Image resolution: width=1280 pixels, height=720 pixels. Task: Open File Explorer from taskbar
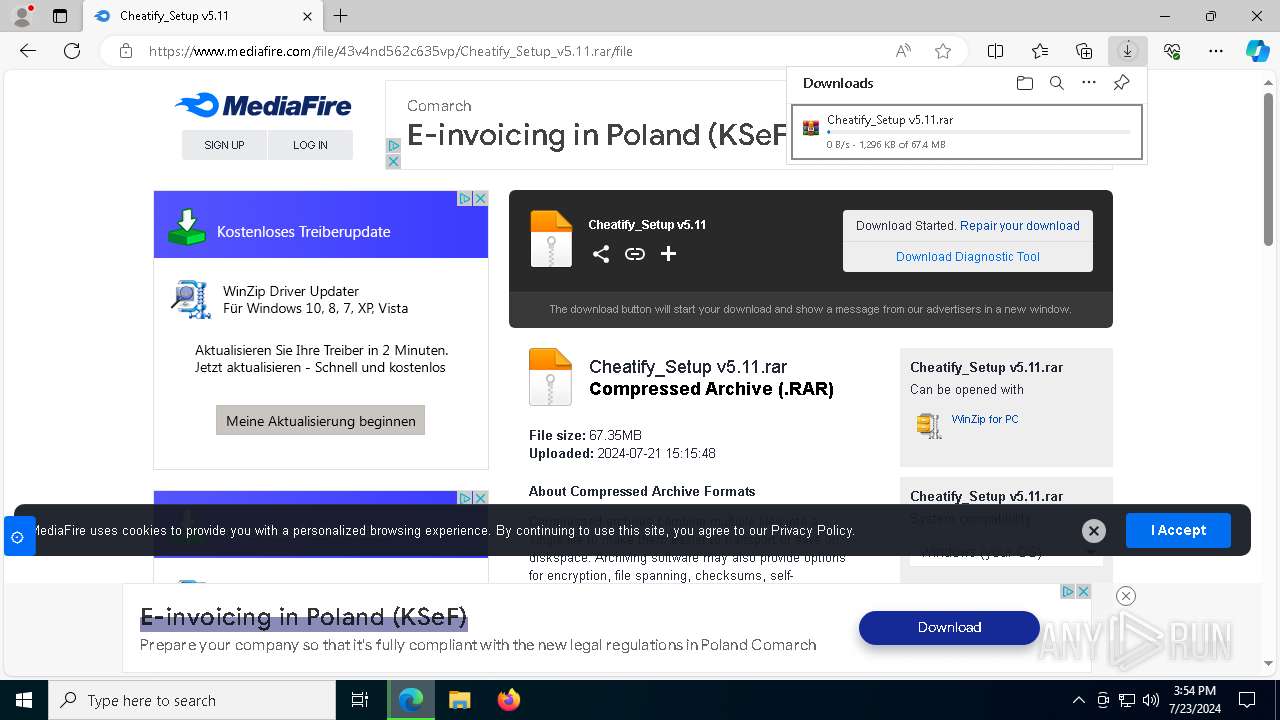[x=459, y=700]
